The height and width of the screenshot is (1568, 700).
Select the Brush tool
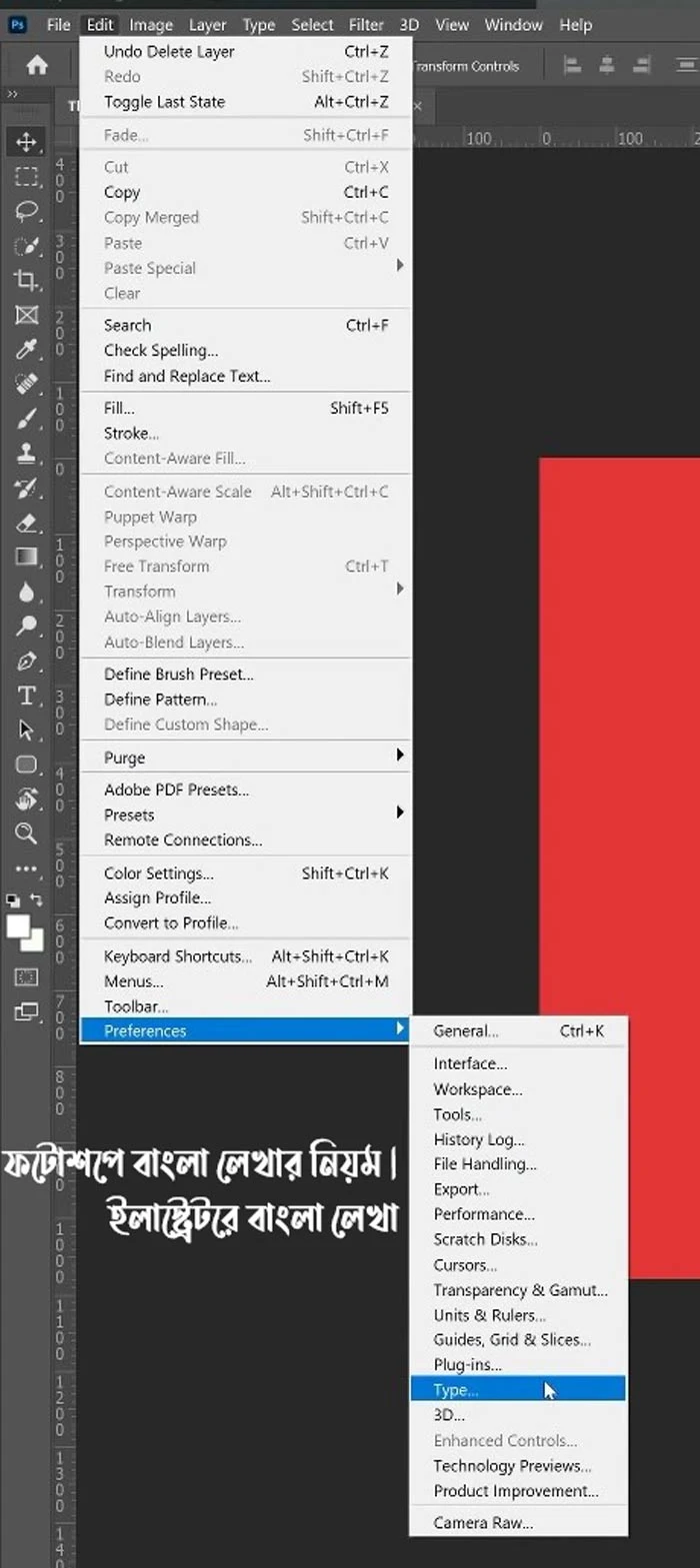(27, 419)
